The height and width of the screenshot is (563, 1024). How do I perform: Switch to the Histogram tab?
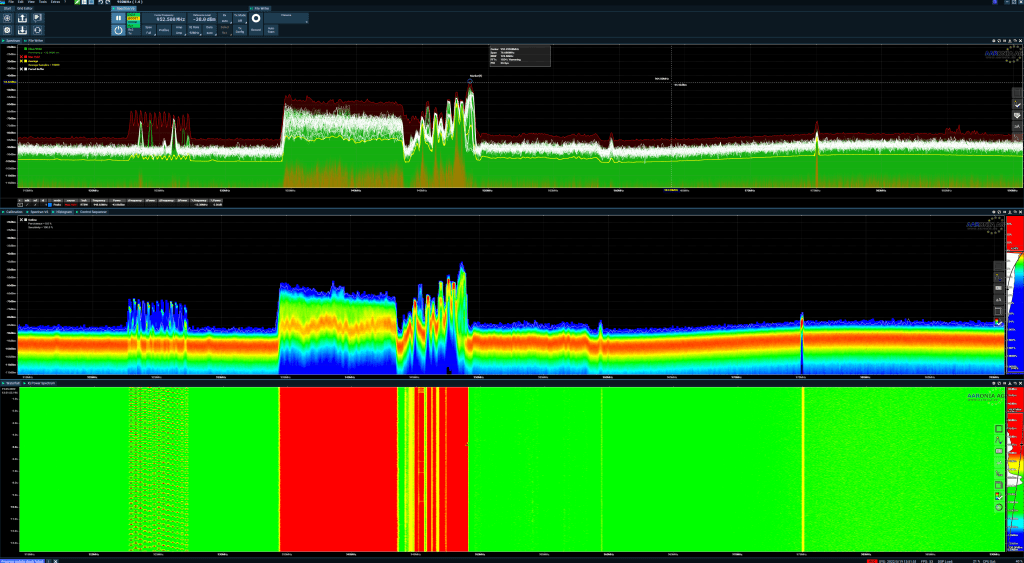(64, 212)
